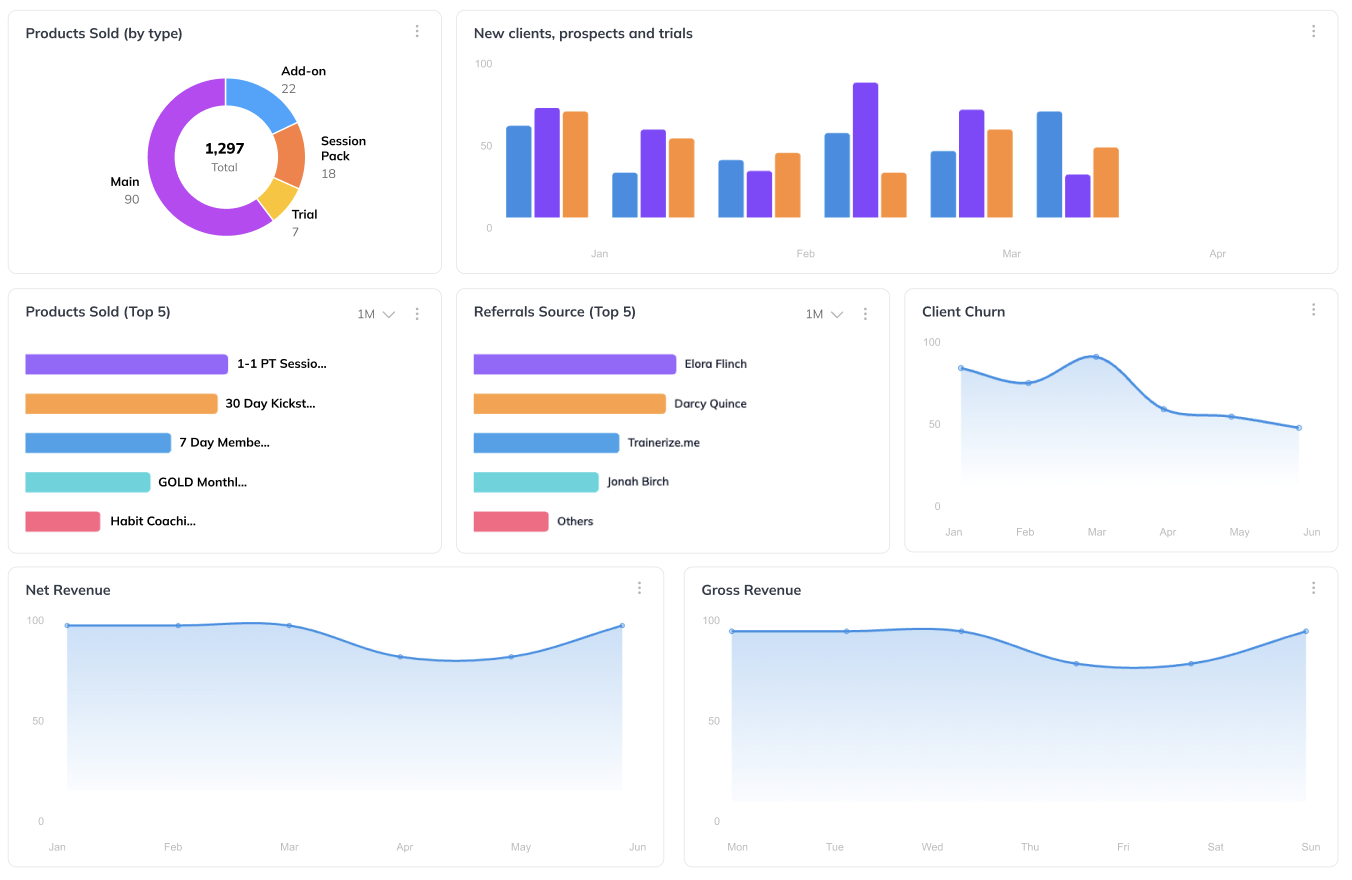Click the red Others referral bar
Image resolution: width=1352 pixels, height=880 pixels.
(x=511, y=521)
